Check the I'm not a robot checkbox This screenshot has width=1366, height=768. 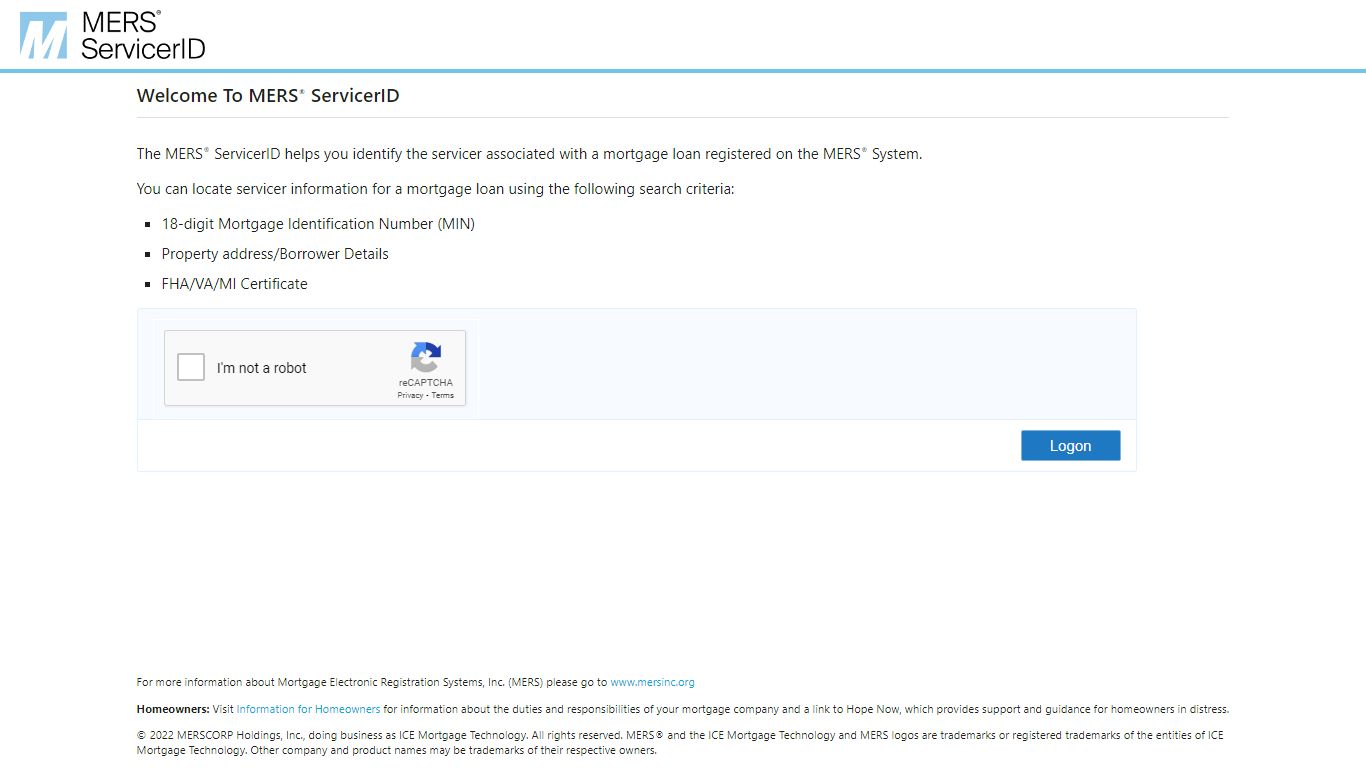click(x=191, y=367)
